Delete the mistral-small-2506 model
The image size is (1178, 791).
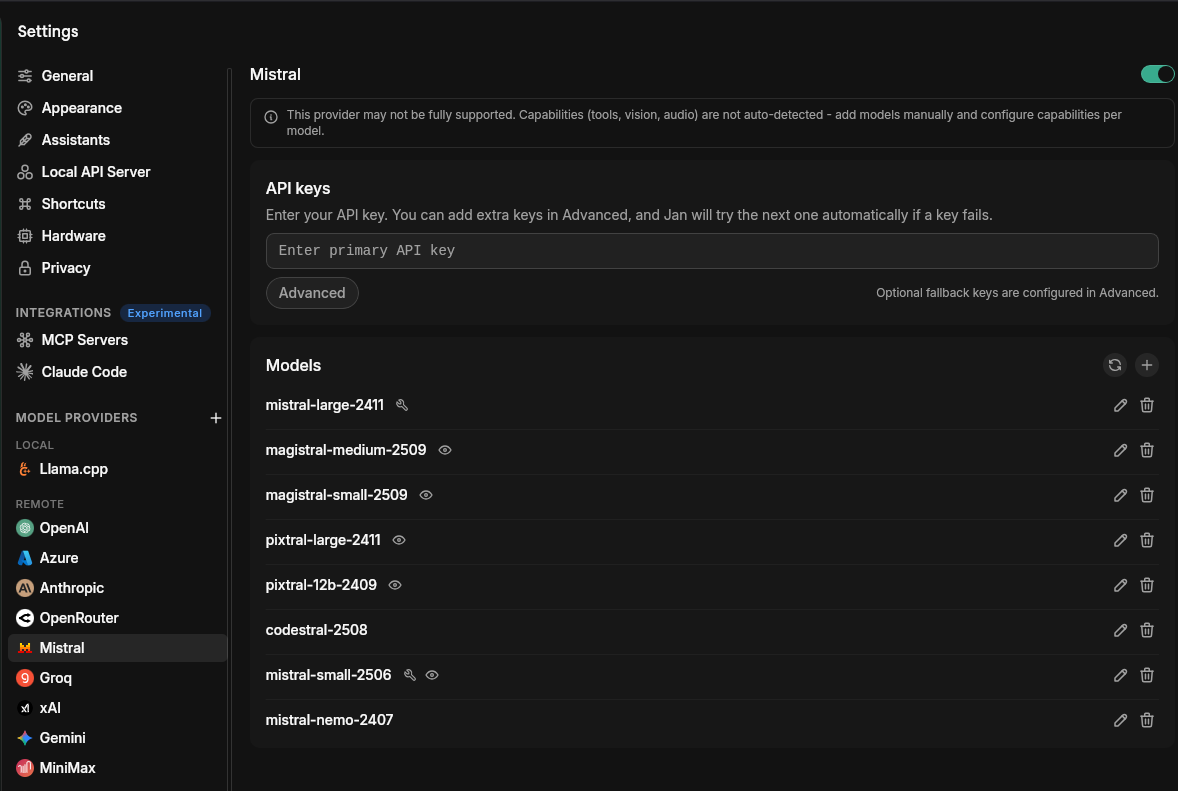click(x=1146, y=676)
